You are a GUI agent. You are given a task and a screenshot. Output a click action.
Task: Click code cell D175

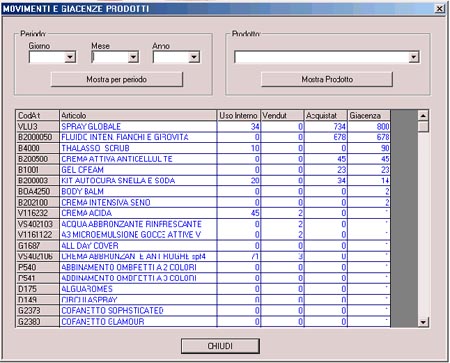click(38, 289)
